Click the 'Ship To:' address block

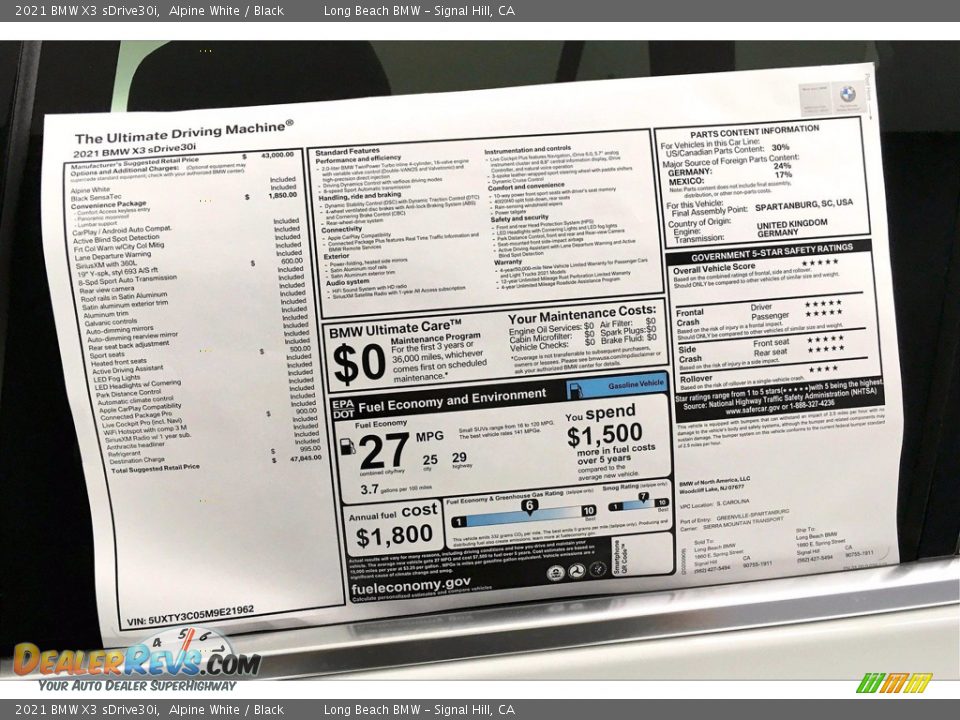click(x=834, y=544)
